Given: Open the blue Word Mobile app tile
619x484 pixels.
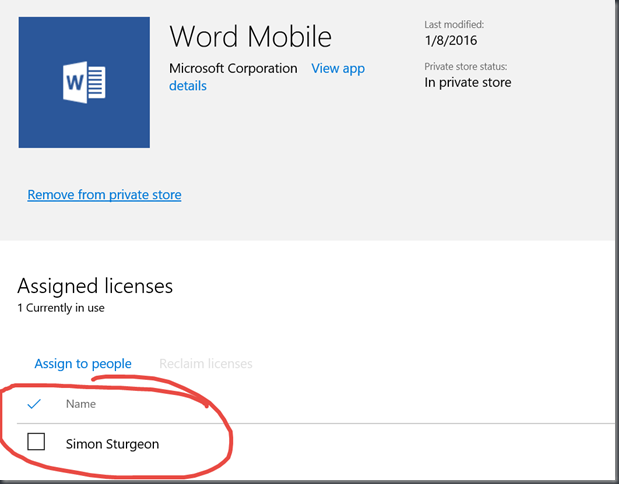Looking at the screenshot, I should [x=84, y=82].
